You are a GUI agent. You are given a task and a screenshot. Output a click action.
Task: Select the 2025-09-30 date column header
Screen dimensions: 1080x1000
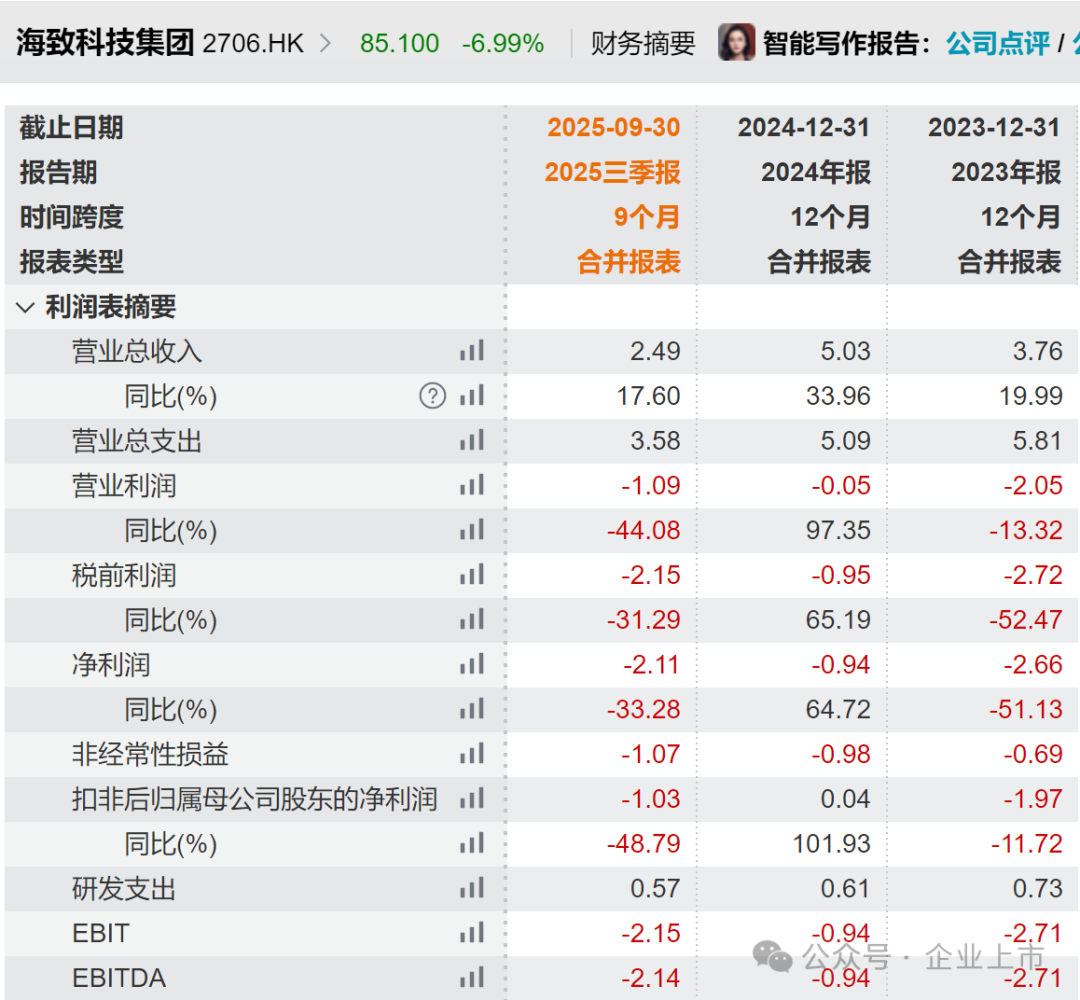tap(613, 127)
